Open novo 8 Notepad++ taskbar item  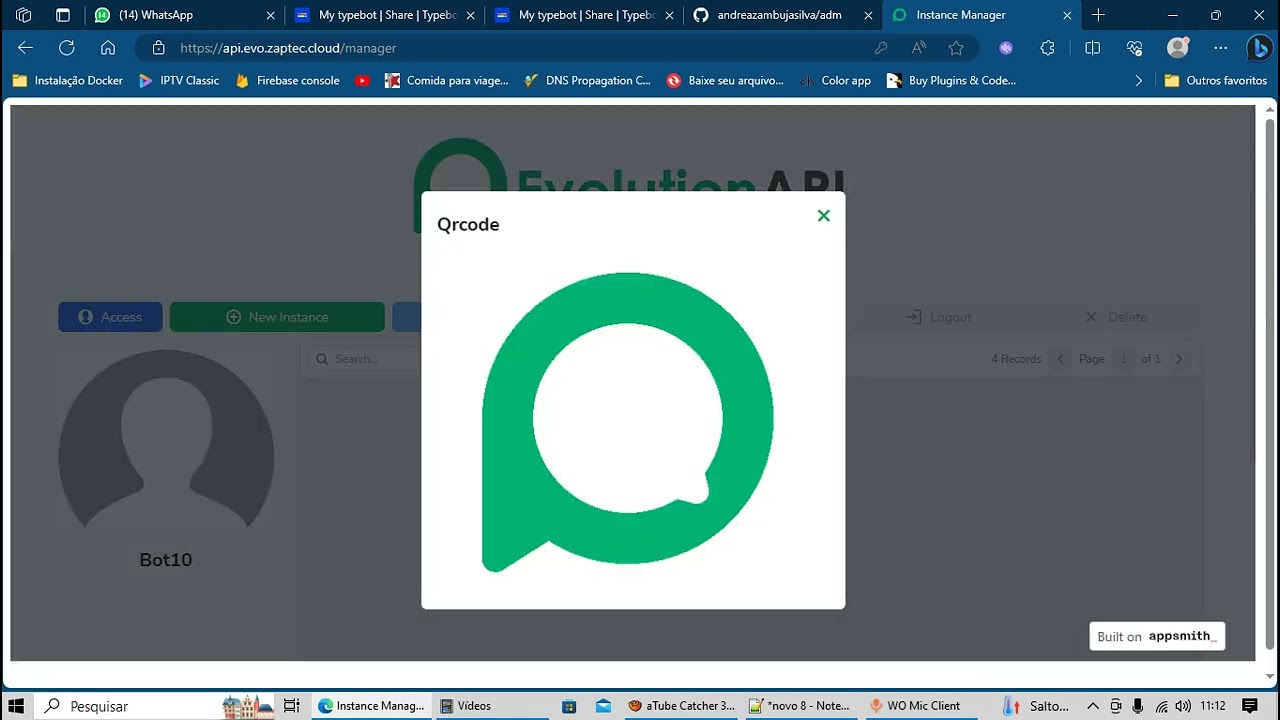point(800,706)
